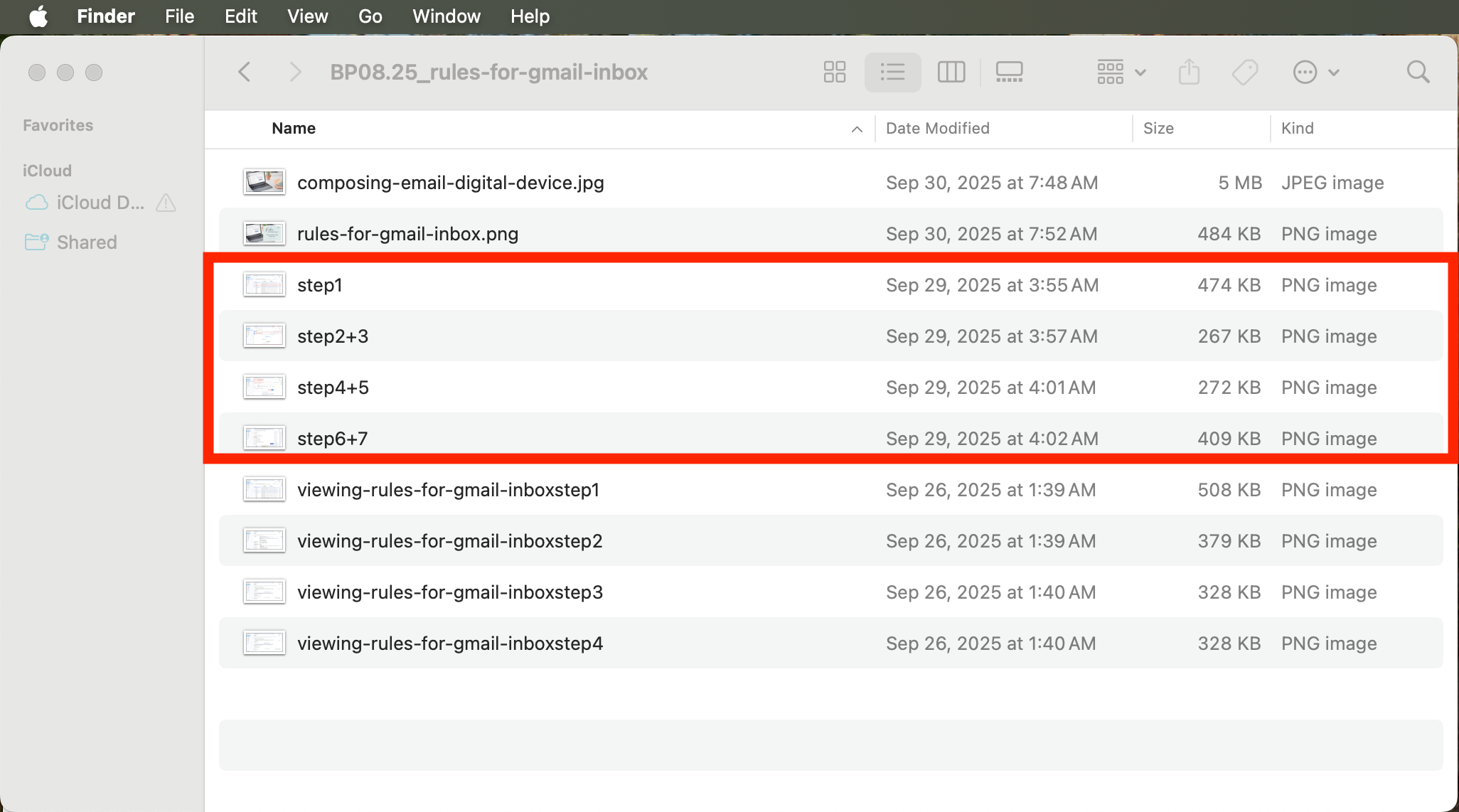Image resolution: width=1459 pixels, height=812 pixels.
Task: Open the Go menu
Action: (x=370, y=16)
